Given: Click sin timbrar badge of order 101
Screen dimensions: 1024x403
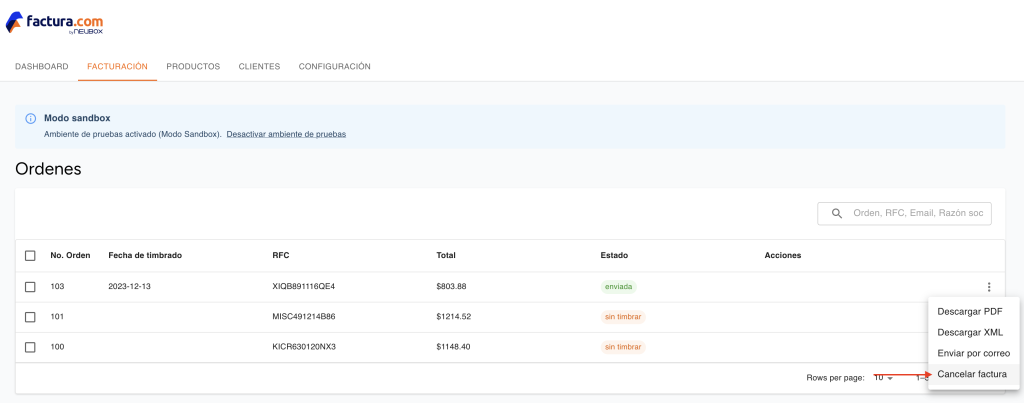Looking at the screenshot, I should [x=623, y=317].
